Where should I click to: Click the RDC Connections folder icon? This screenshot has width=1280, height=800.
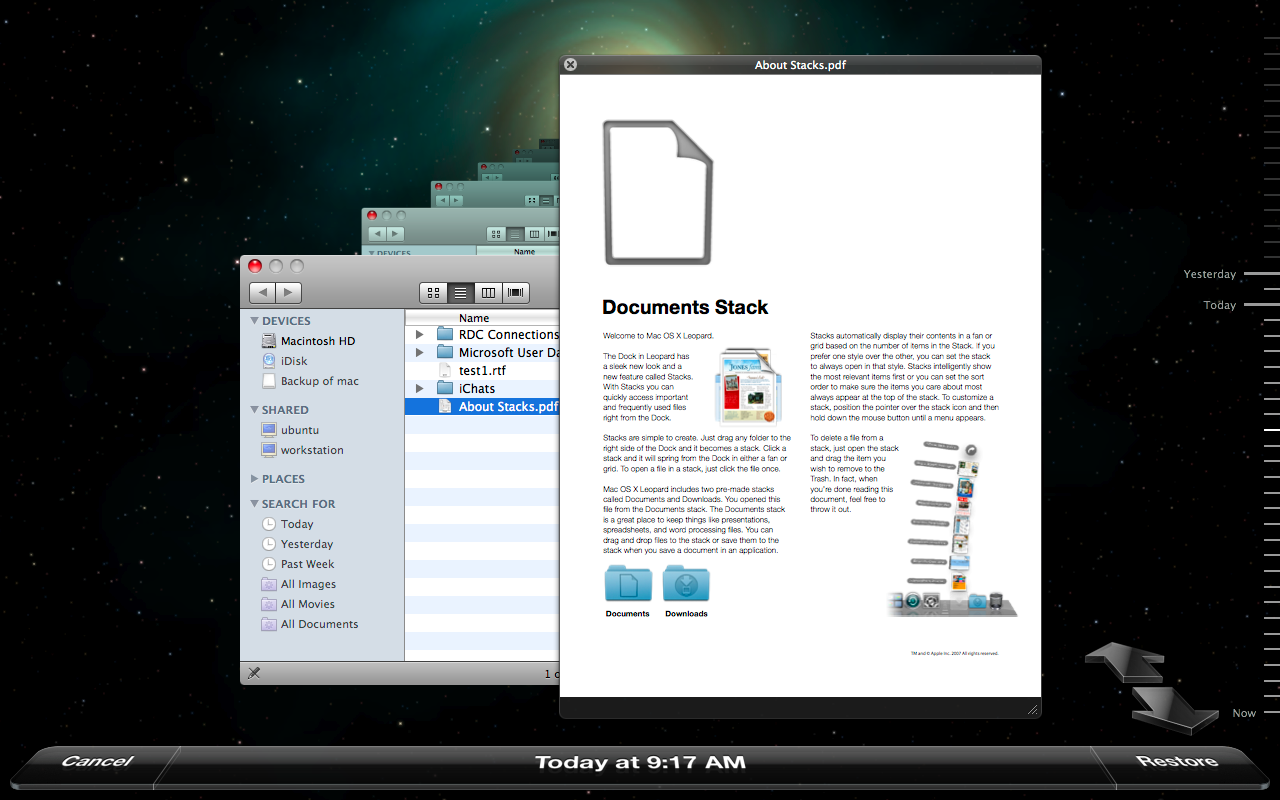[445, 334]
